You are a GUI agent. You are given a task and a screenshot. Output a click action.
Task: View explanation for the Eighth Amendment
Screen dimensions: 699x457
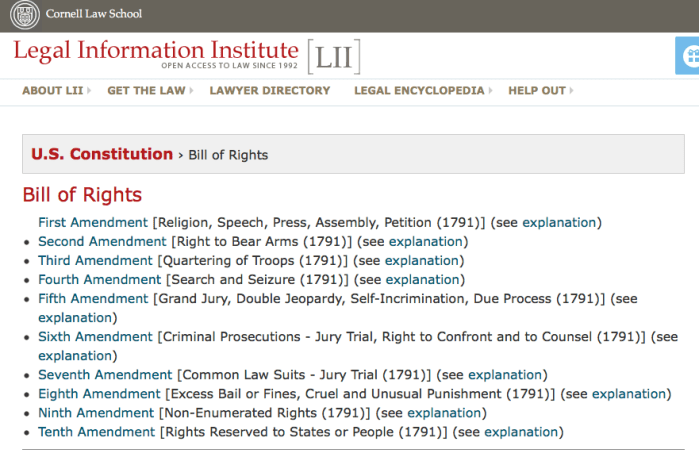629,394
